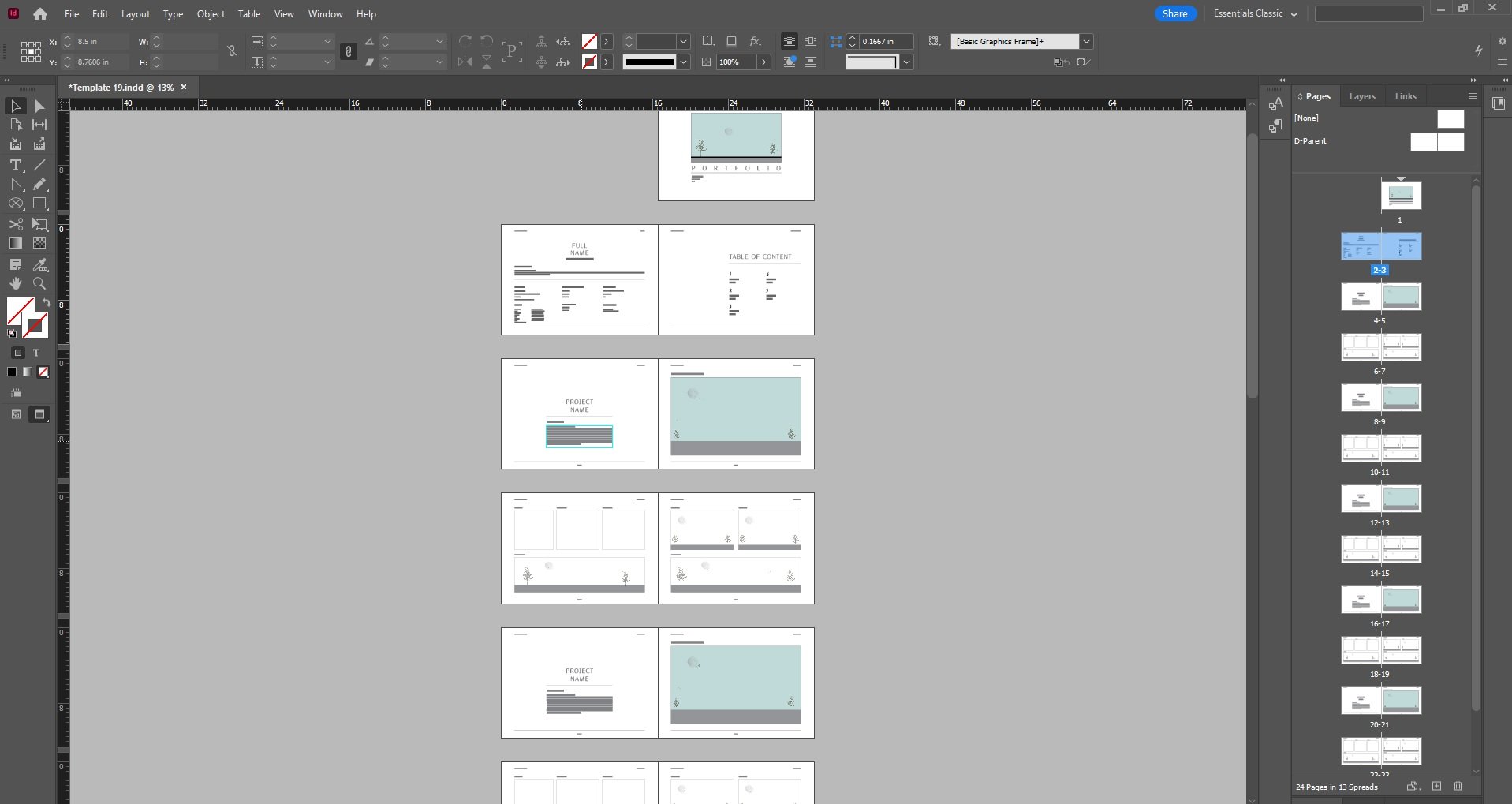Click the Home icon
The image size is (1512, 804).
(x=40, y=14)
